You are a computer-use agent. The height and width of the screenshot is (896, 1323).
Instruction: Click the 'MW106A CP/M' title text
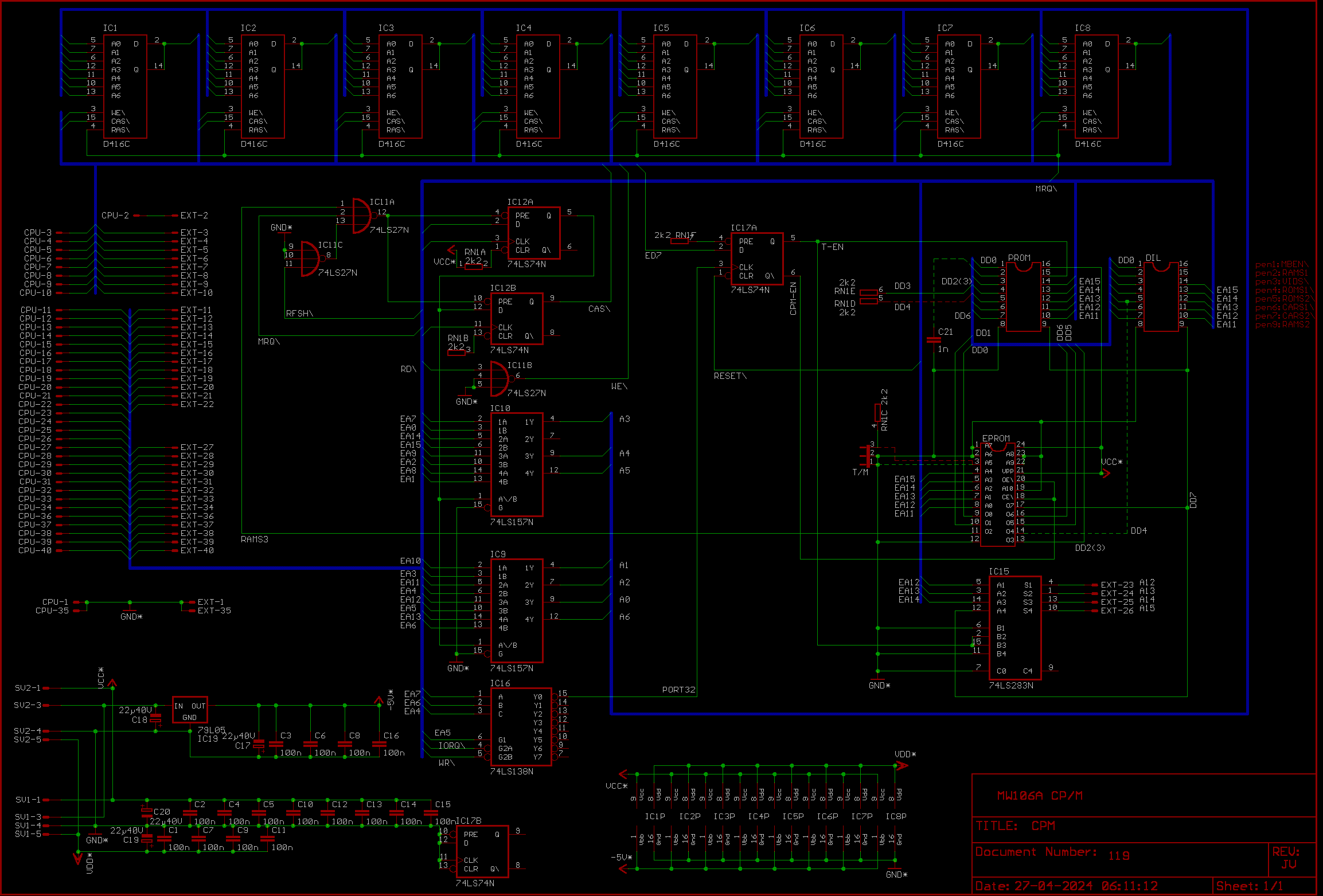coord(1040,796)
